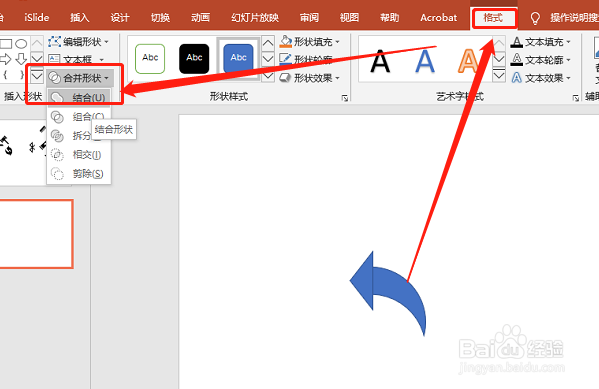Switch to the 插入 tab
The height and width of the screenshot is (389, 599).
(79, 18)
